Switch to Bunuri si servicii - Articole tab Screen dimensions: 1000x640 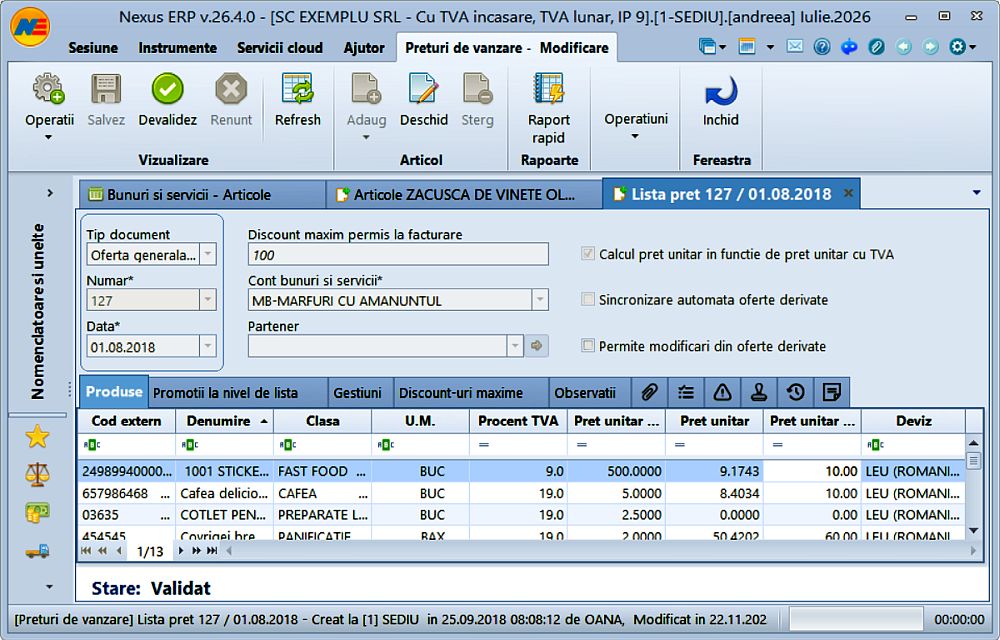pos(202,194)
